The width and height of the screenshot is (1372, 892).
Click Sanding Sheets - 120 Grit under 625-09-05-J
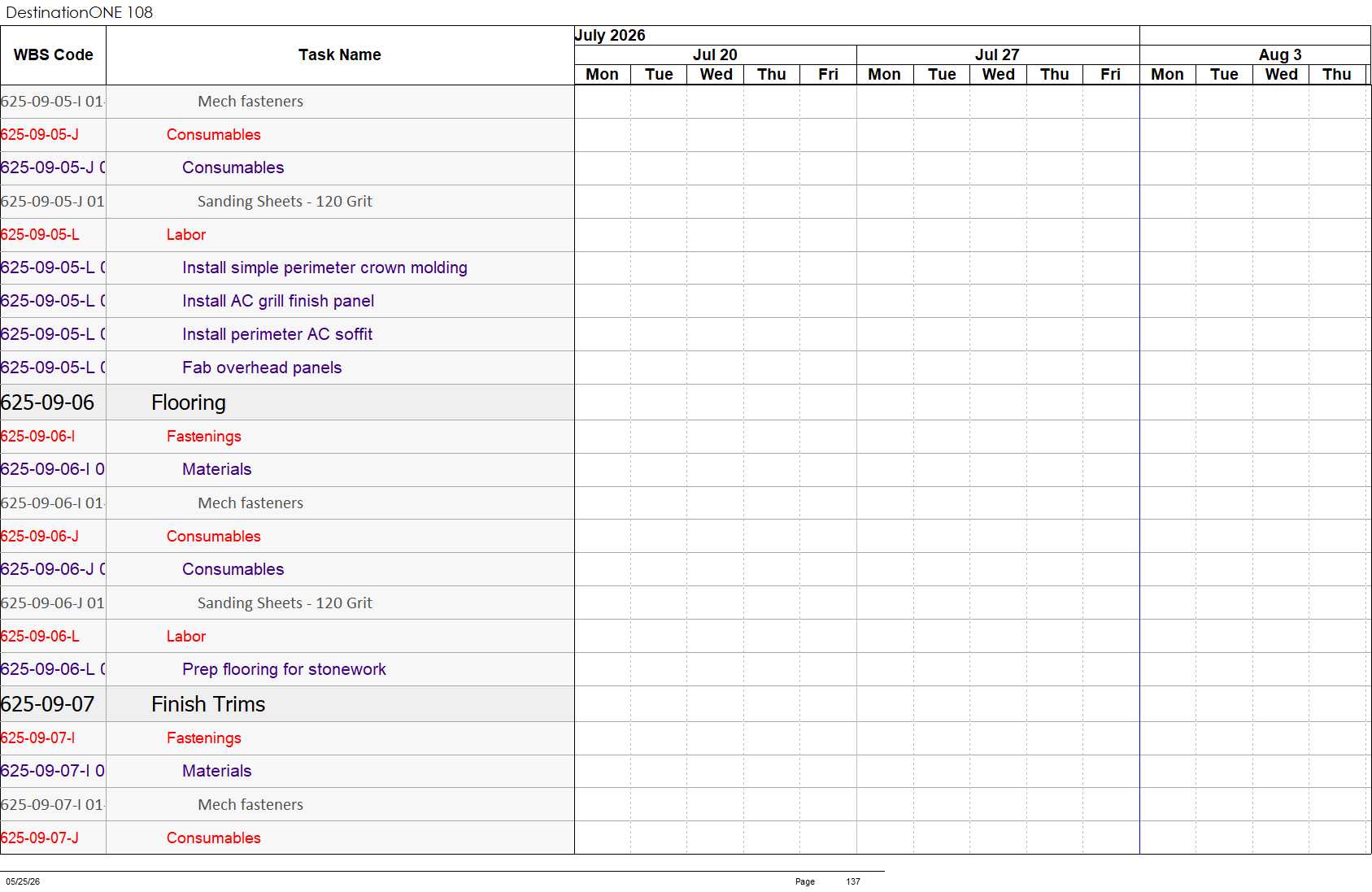coord(285,201)
